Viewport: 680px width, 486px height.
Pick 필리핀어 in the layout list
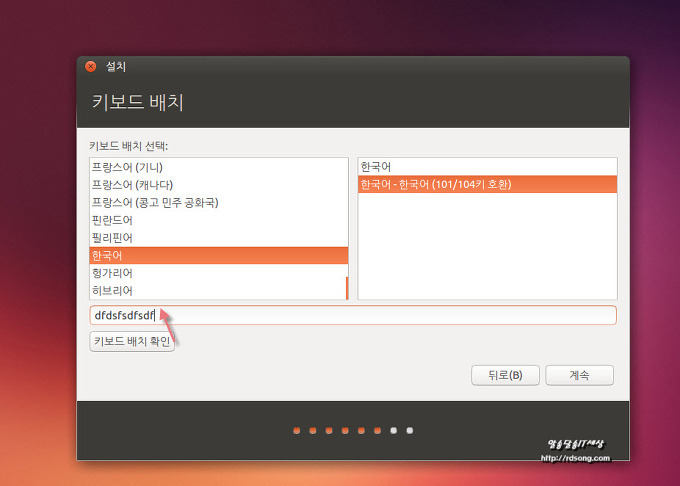pos(111,238)
